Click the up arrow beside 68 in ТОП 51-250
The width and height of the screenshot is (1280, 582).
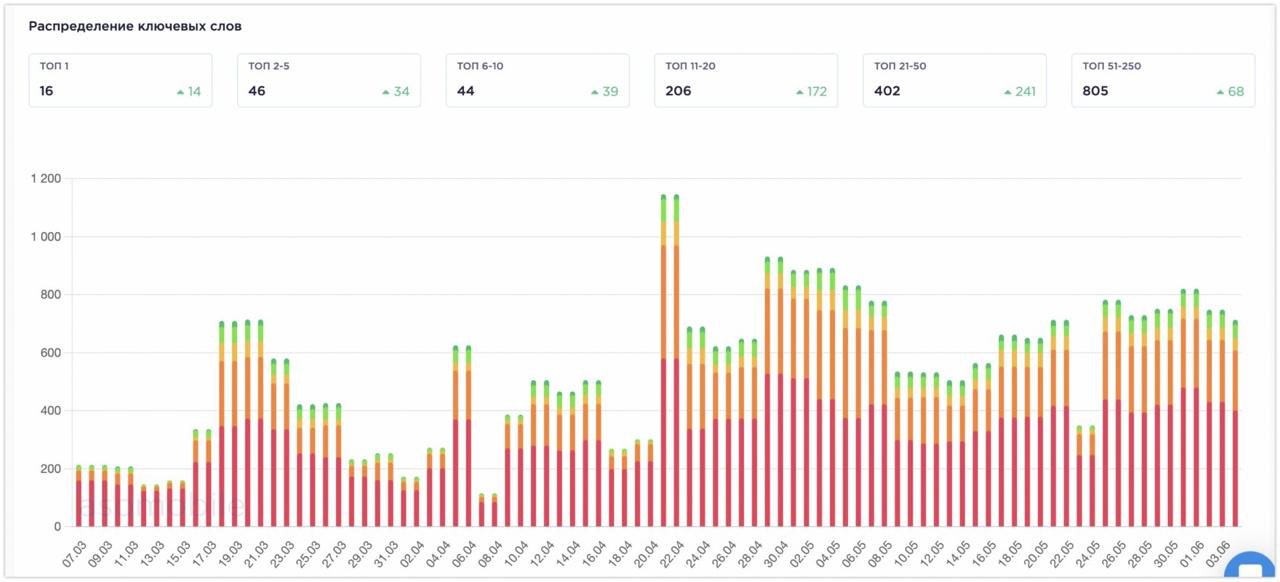point(1220,92)
